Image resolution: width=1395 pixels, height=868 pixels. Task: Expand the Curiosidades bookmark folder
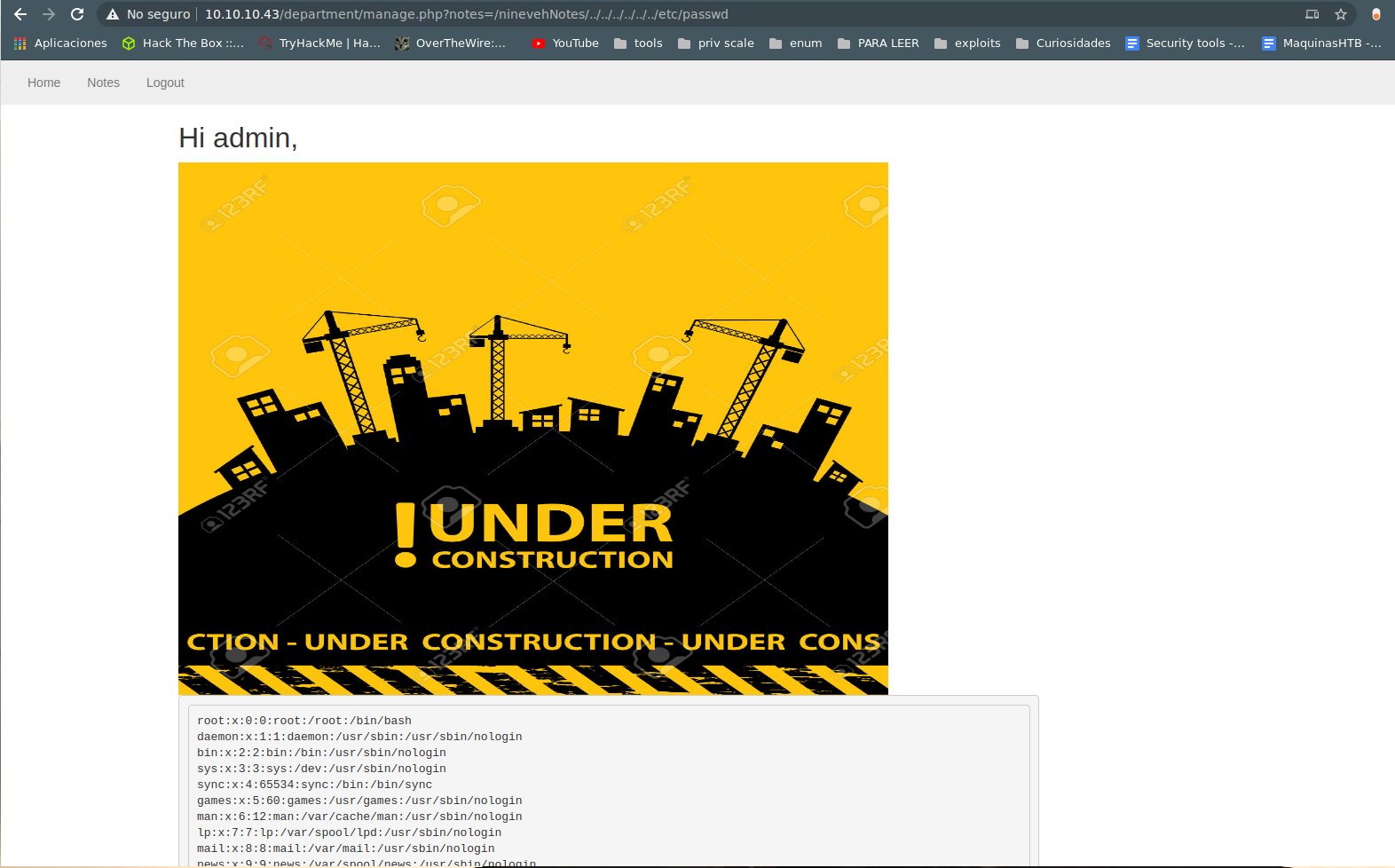pyautogui.click(x=1063, y=43)
